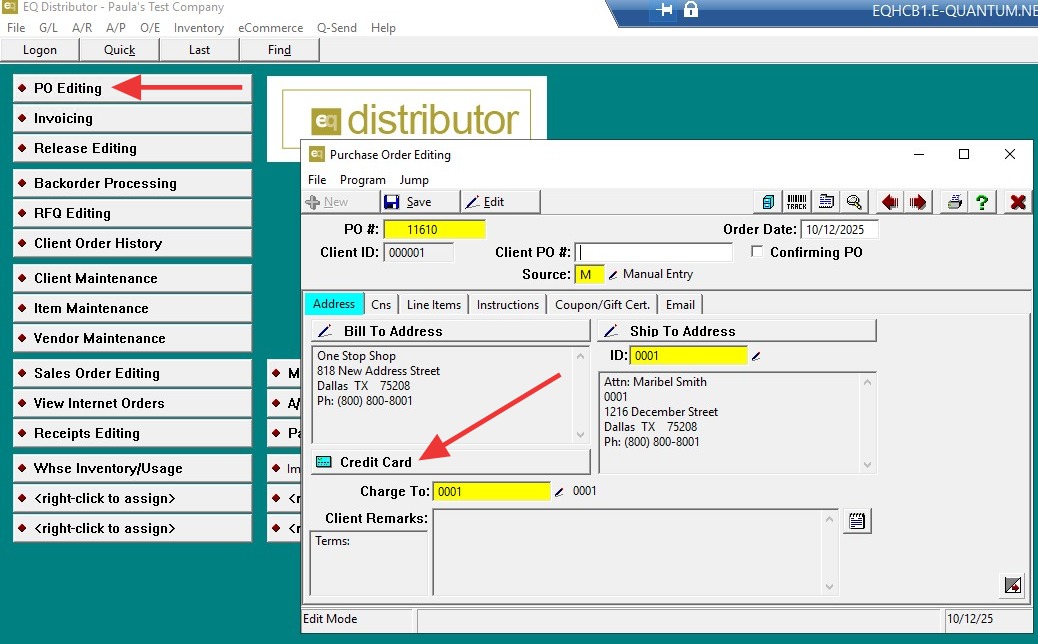Screen dimensions: 1038x644
Task: Click the Order Date field
Action: (x=839, y=230)
